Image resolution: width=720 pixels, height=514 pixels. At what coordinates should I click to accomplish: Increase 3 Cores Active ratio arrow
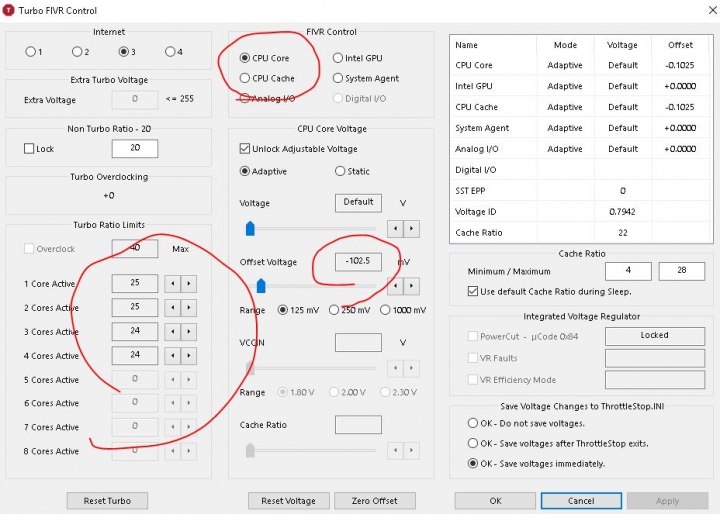coord(189,332)
